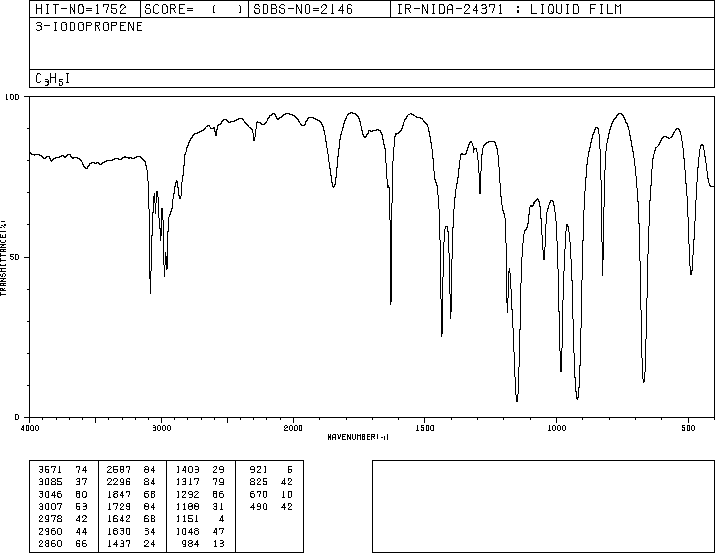Select peak table entry 2960
715x553 pixels.
pos(50,531)
